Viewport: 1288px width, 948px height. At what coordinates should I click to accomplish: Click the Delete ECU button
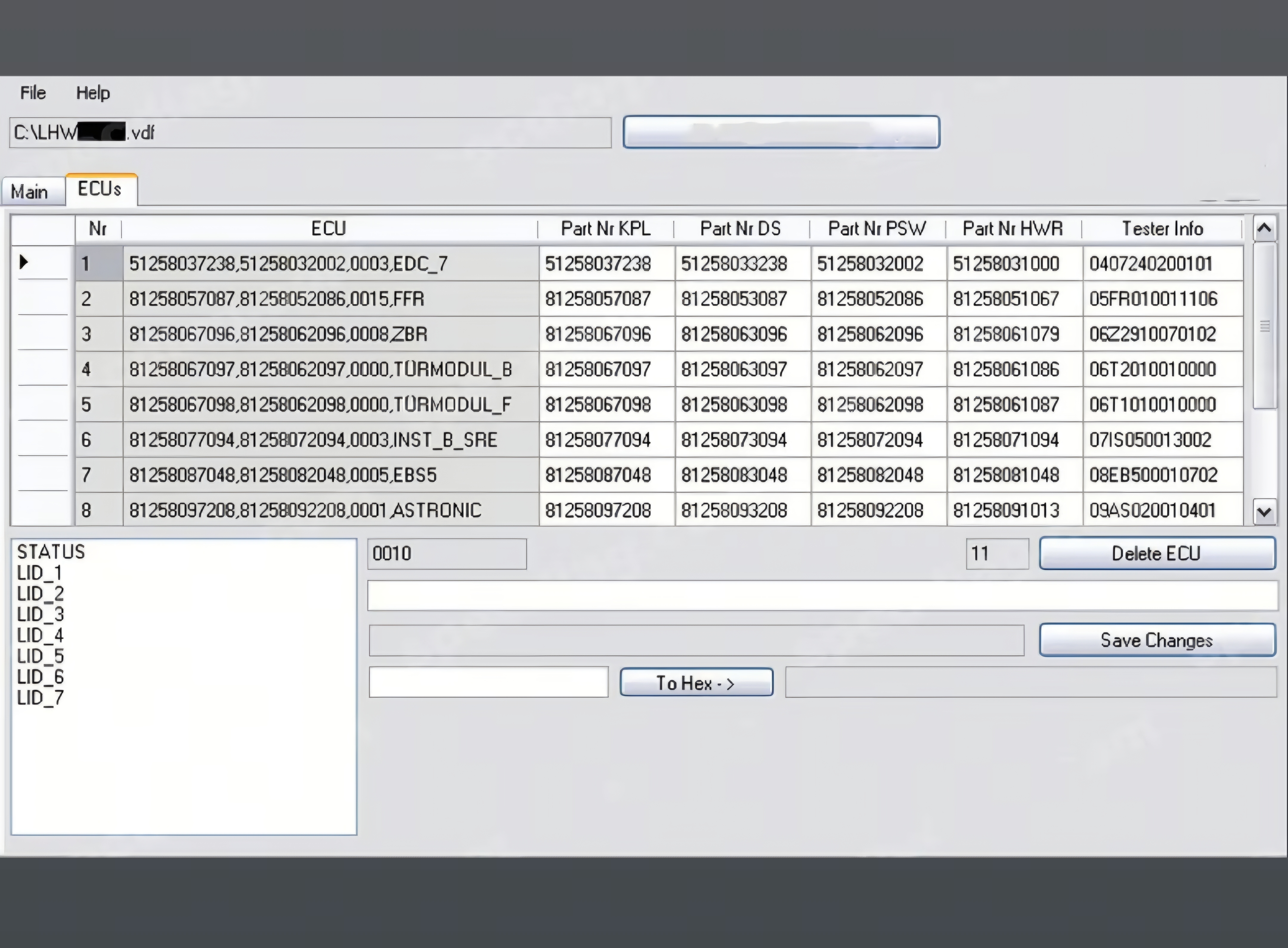pos(1157,553)
